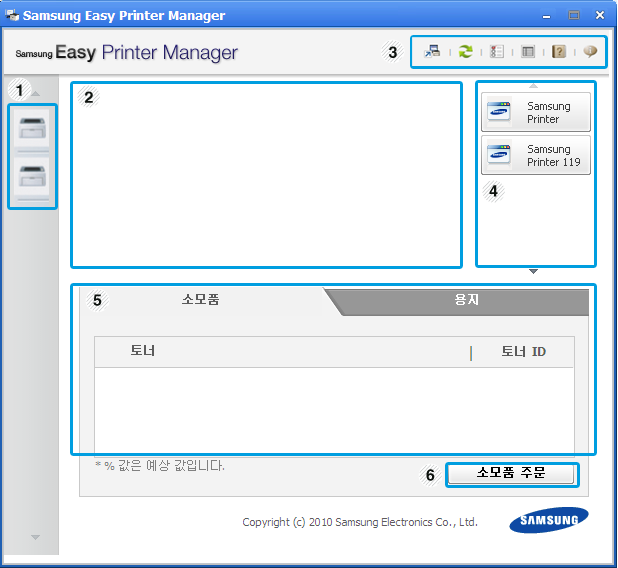Close the Easy Printer Manager window
618x568 pixels.
point(600,15)
